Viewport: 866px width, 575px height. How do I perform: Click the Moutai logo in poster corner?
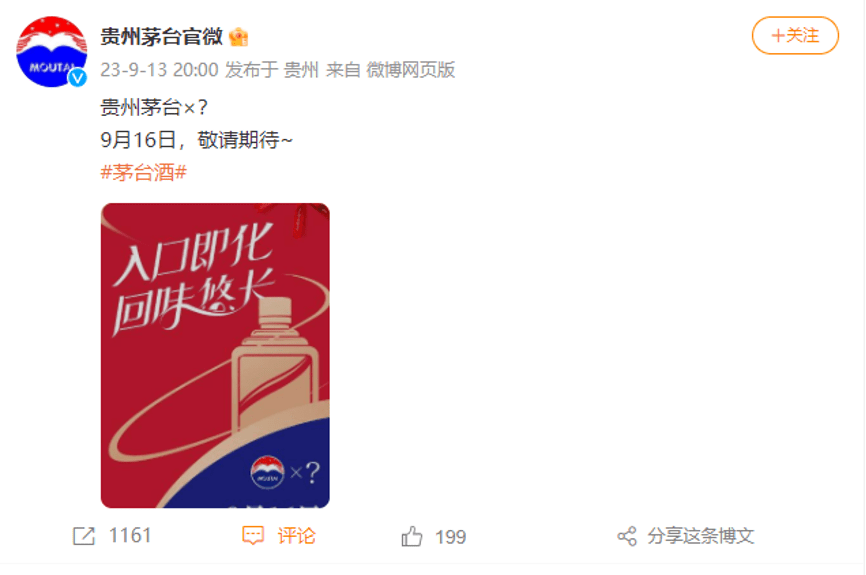[x=267, y=472]
